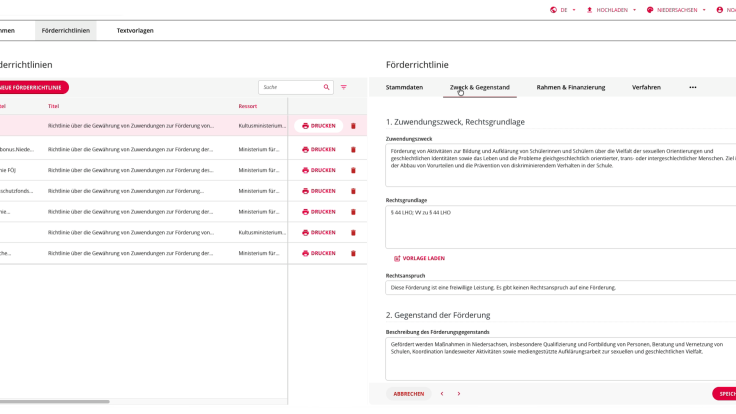This screenshot has height=414, width=736.
Task: Click the SPEICHERN save button
Action: click(725, 394)
